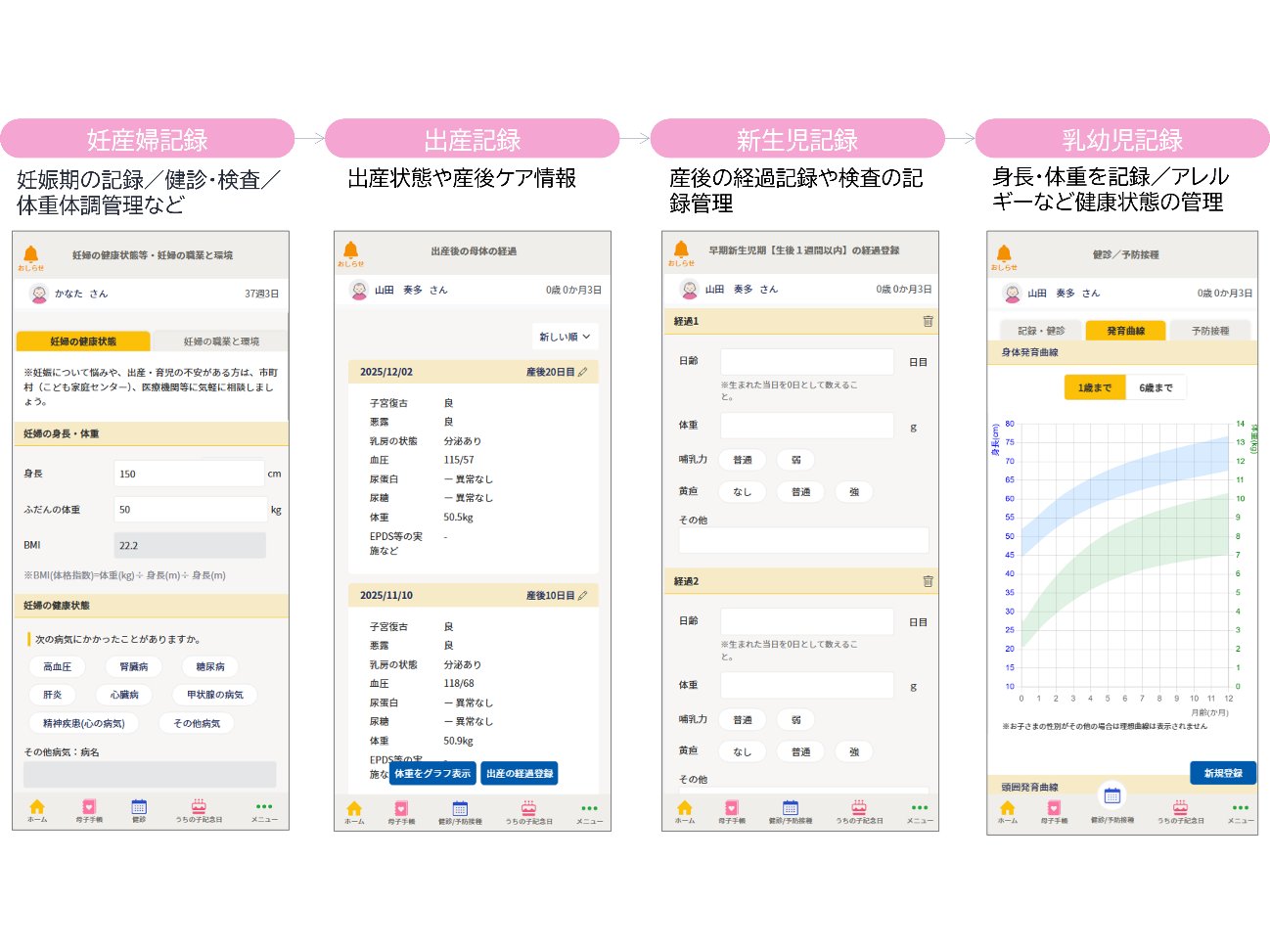Click the 新規登録 button
The width and height of the screenshot is (1270, 952).
tap(1222, 773)
